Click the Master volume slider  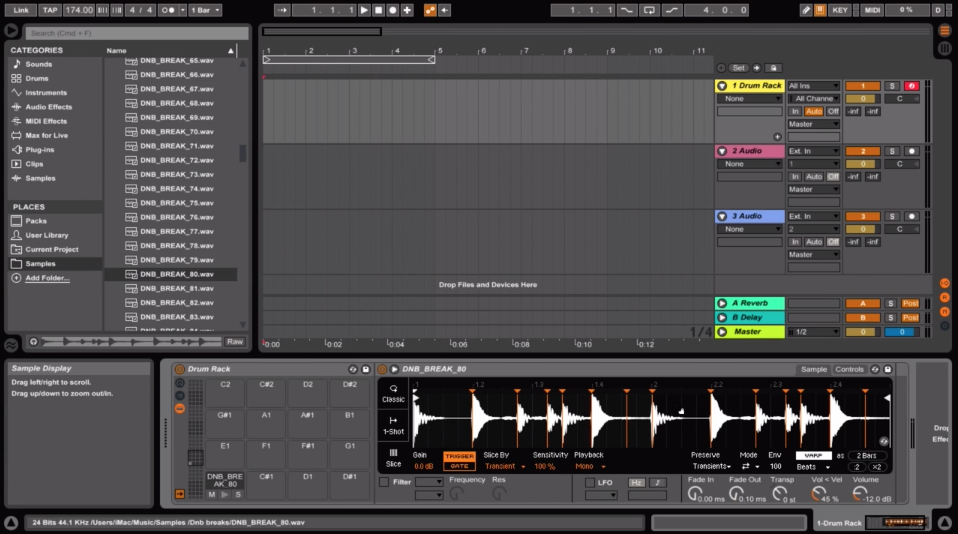863,332
